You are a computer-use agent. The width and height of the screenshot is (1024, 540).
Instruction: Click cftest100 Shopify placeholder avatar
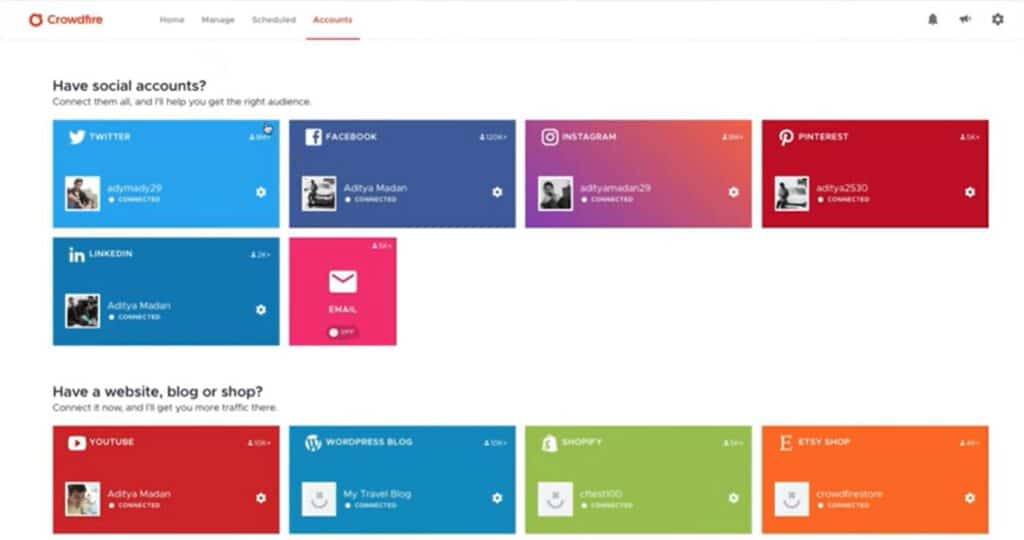tap(556, 499)
